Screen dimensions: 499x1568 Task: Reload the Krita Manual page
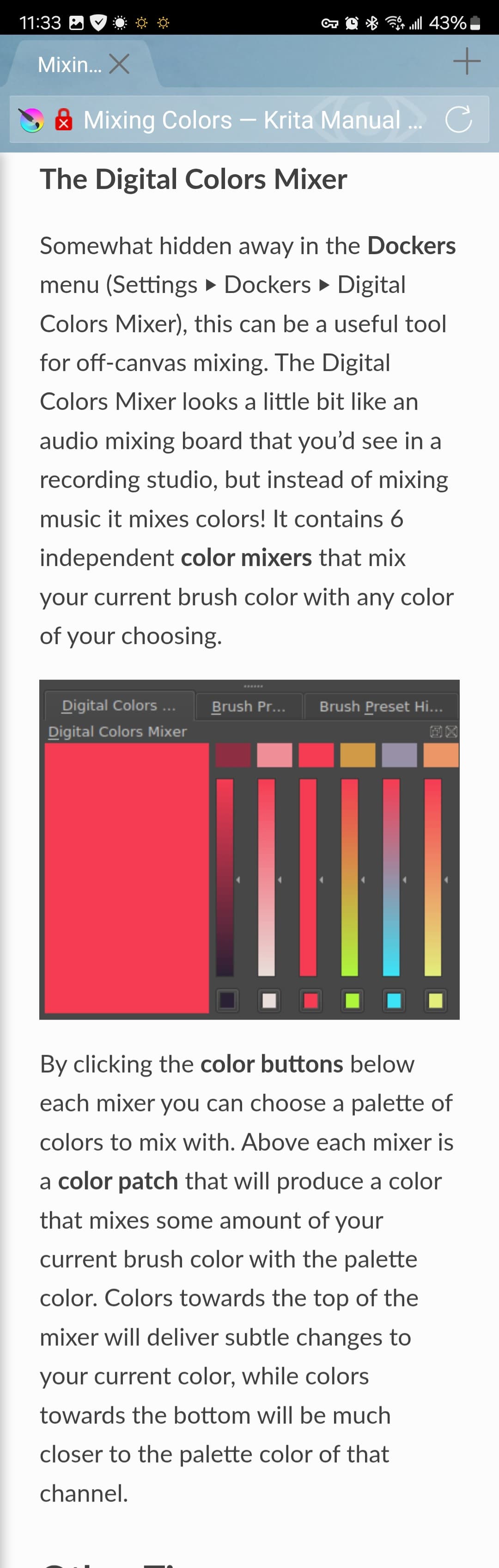tap(458, 119)
